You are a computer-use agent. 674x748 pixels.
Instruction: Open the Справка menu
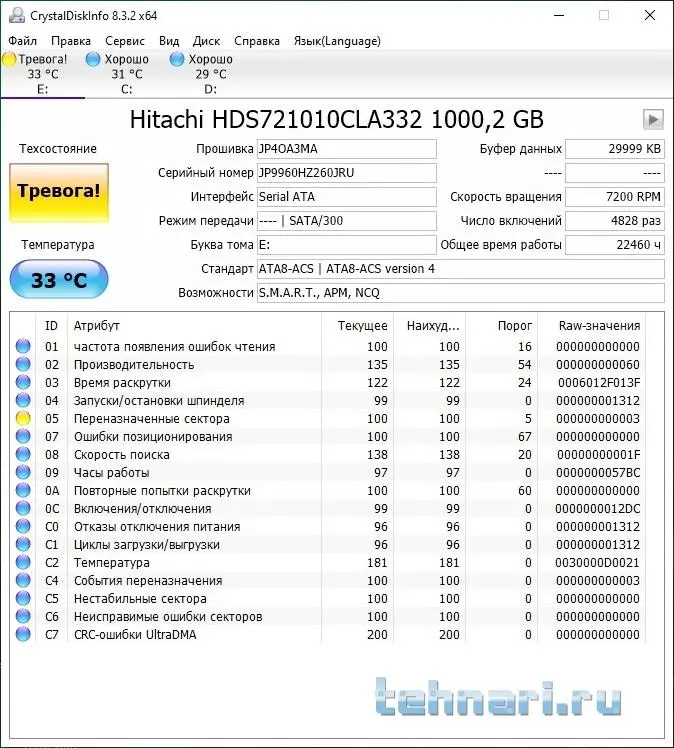(257, 41)
